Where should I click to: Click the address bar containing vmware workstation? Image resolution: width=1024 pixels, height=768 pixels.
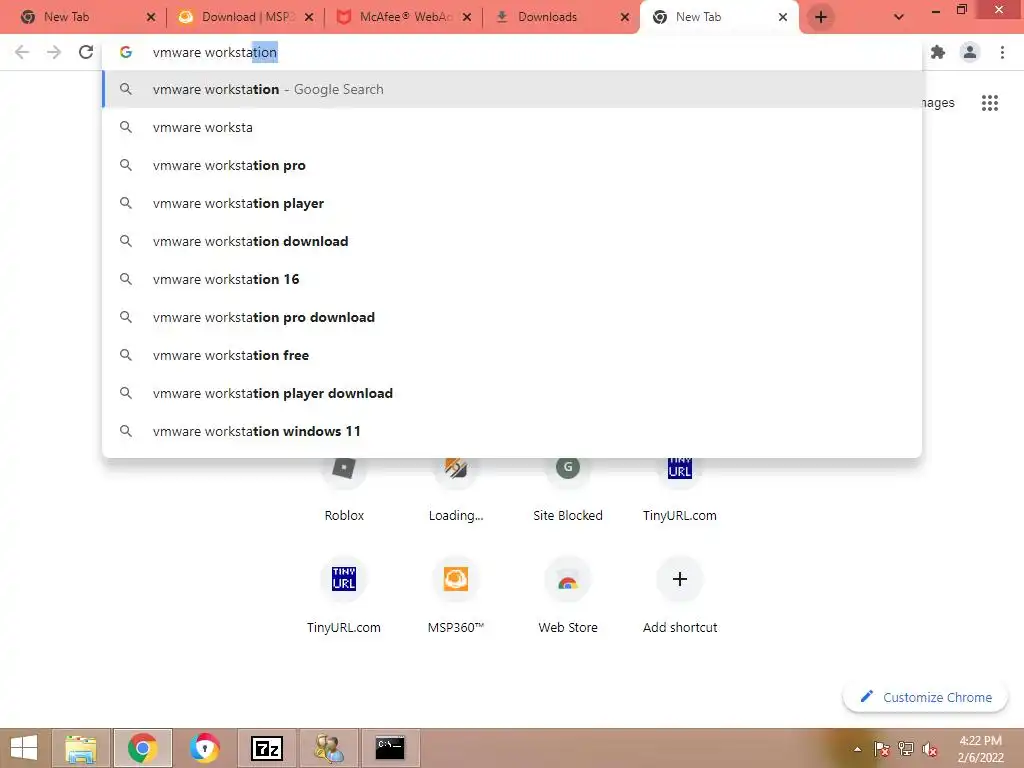click(512, 52)
